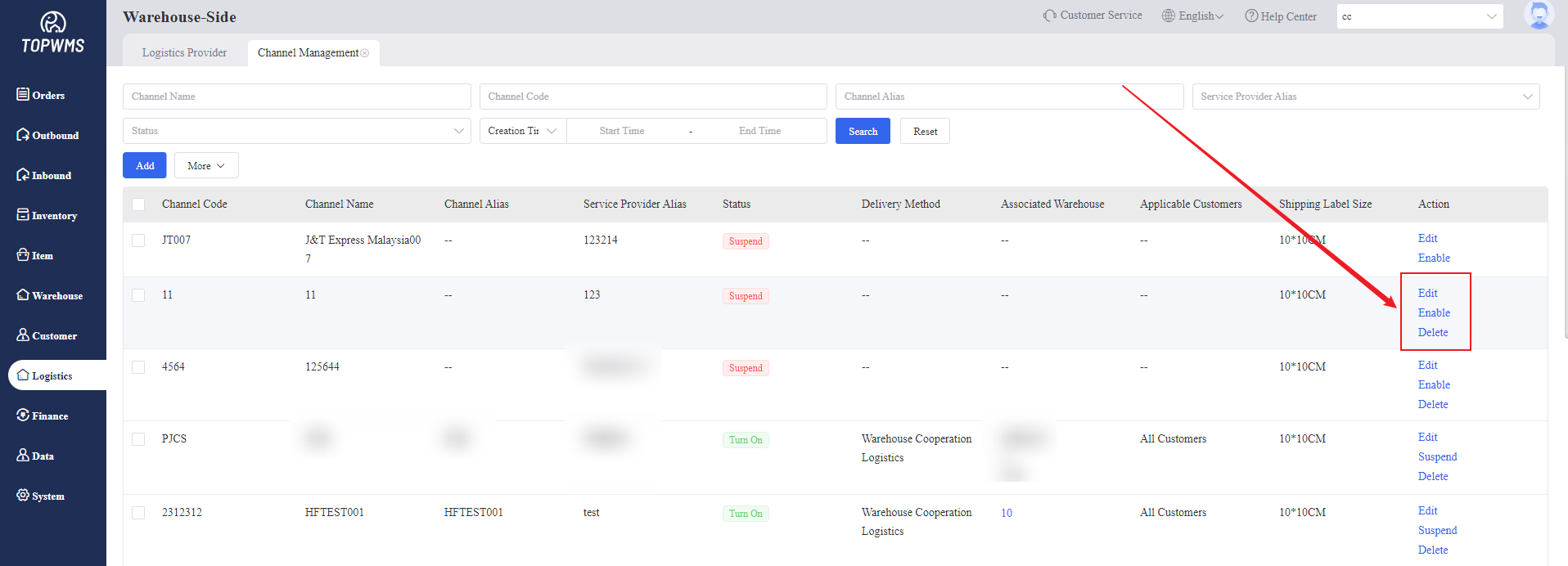Image resolution: width=1568 pixels, height=566 pixels.
Task: Open the user avatar profile icon
Action: [1539, 15]
